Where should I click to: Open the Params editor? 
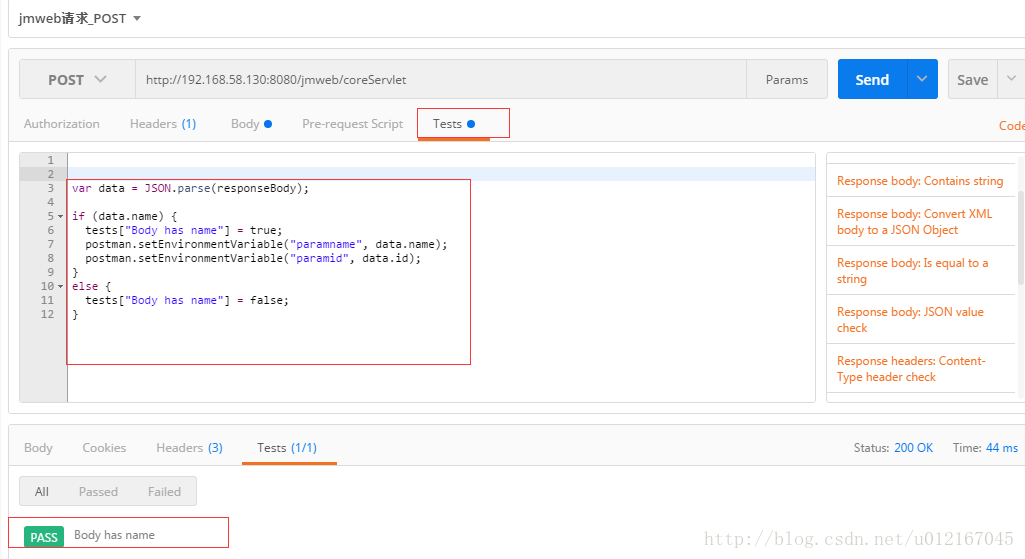pyautogui.click(x=786, y=80)
